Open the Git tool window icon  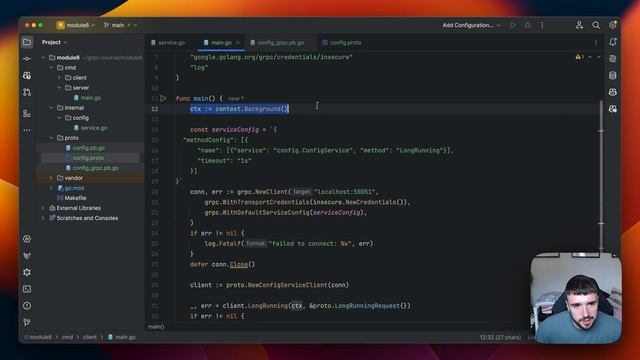click(x=27, y=322)
